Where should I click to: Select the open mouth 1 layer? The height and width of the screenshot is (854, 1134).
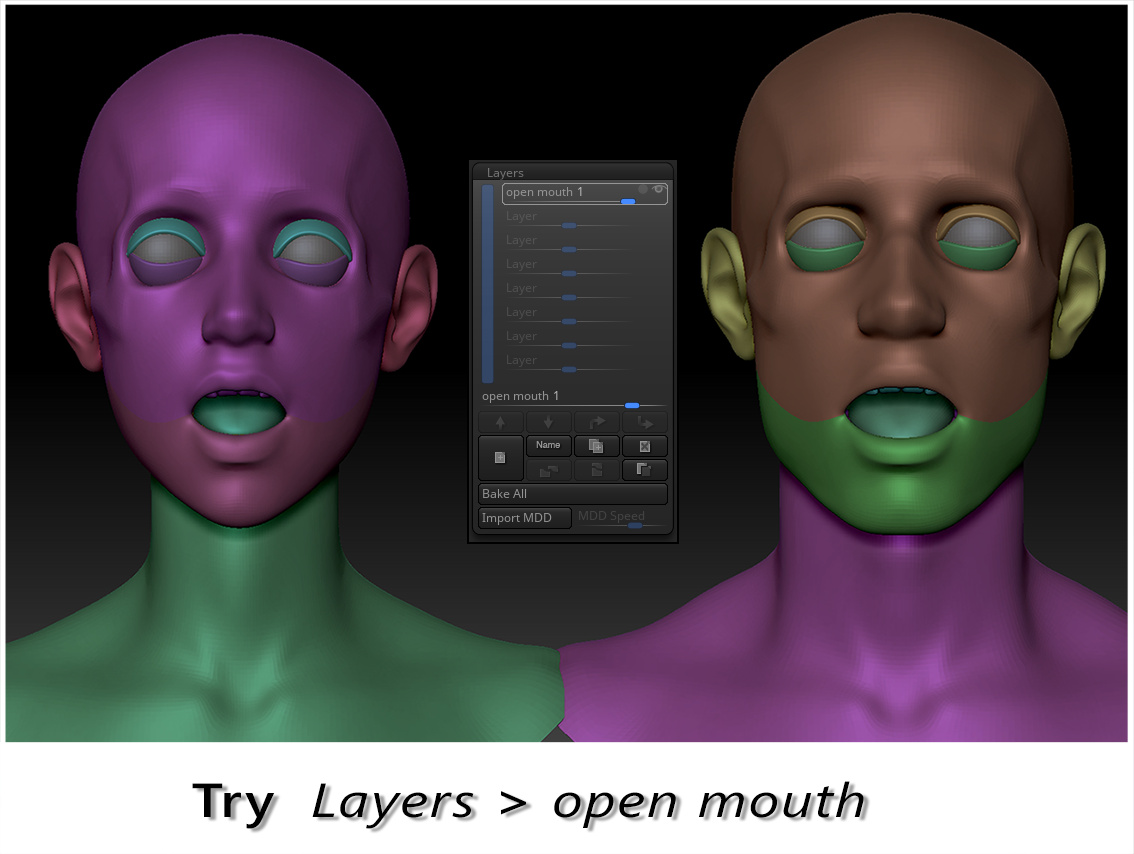584,193
